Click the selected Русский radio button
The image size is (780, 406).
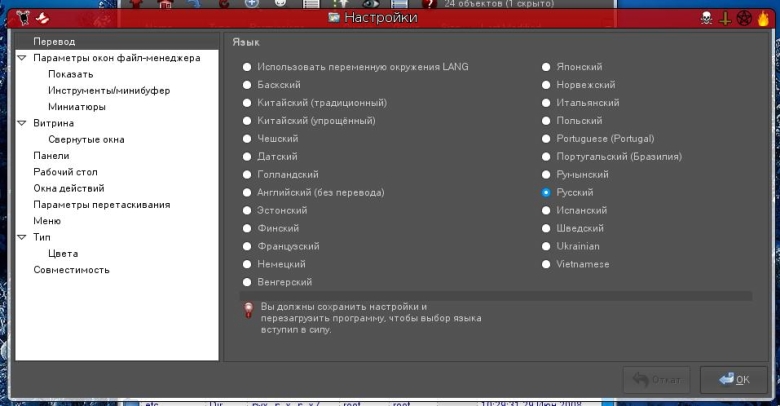(546, 192)
